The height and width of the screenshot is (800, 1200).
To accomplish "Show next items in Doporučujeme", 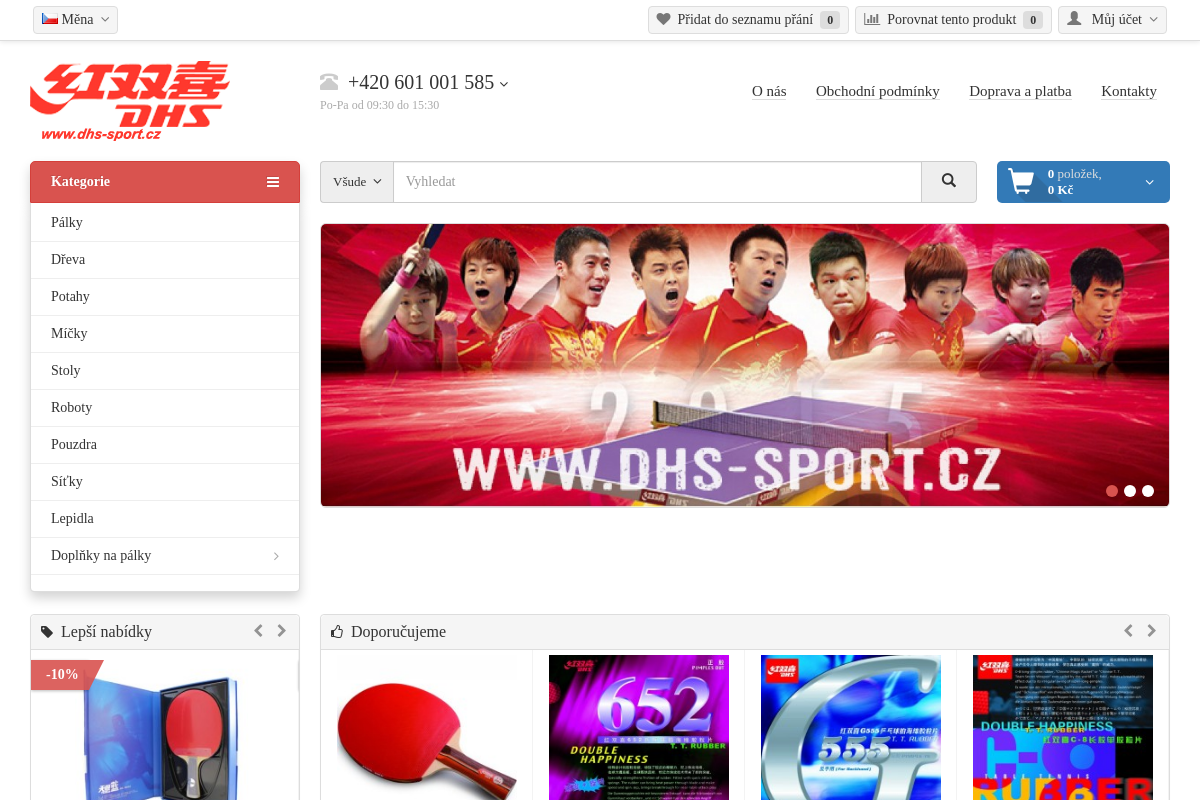I will (x=1152, y=631).
